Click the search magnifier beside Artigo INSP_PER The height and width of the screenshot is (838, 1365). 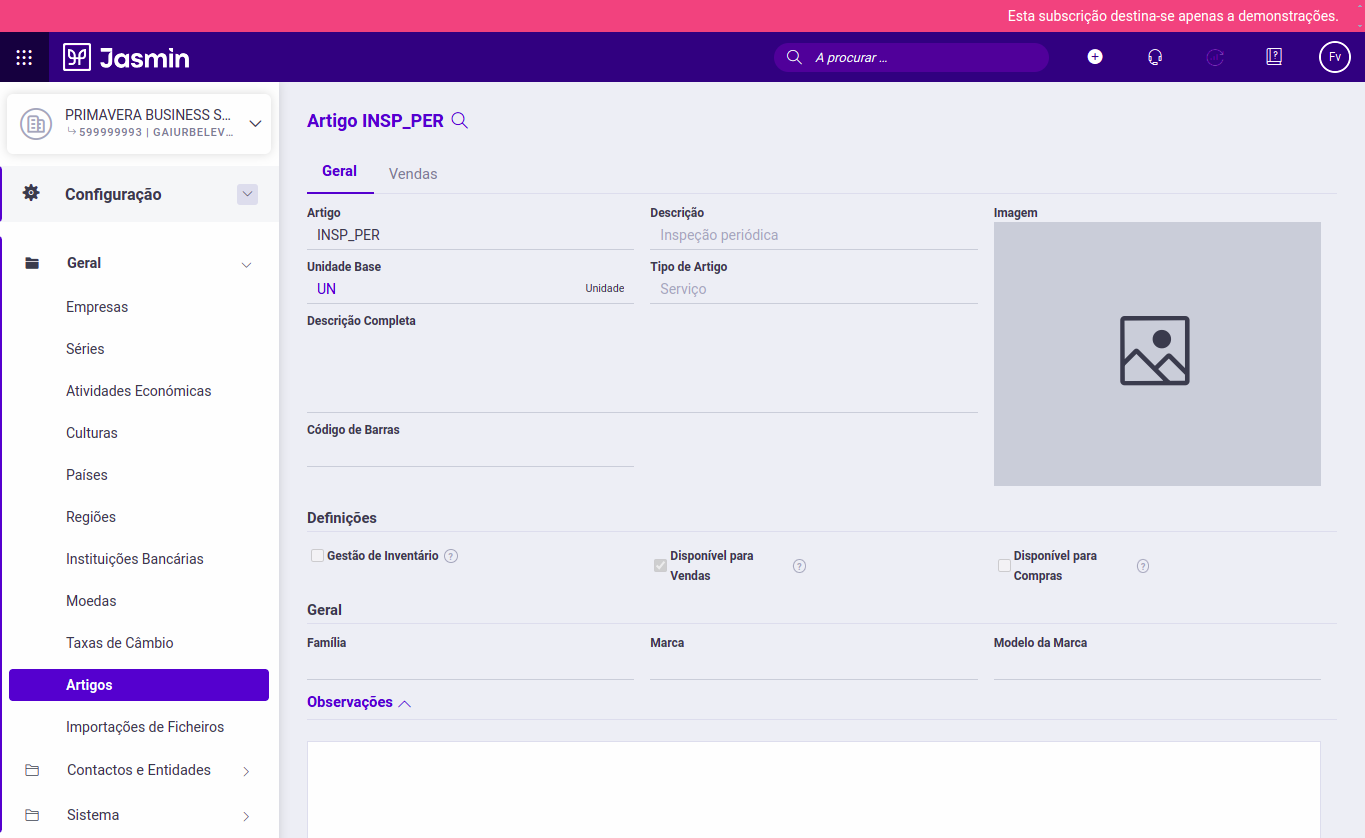pos(460,121)
